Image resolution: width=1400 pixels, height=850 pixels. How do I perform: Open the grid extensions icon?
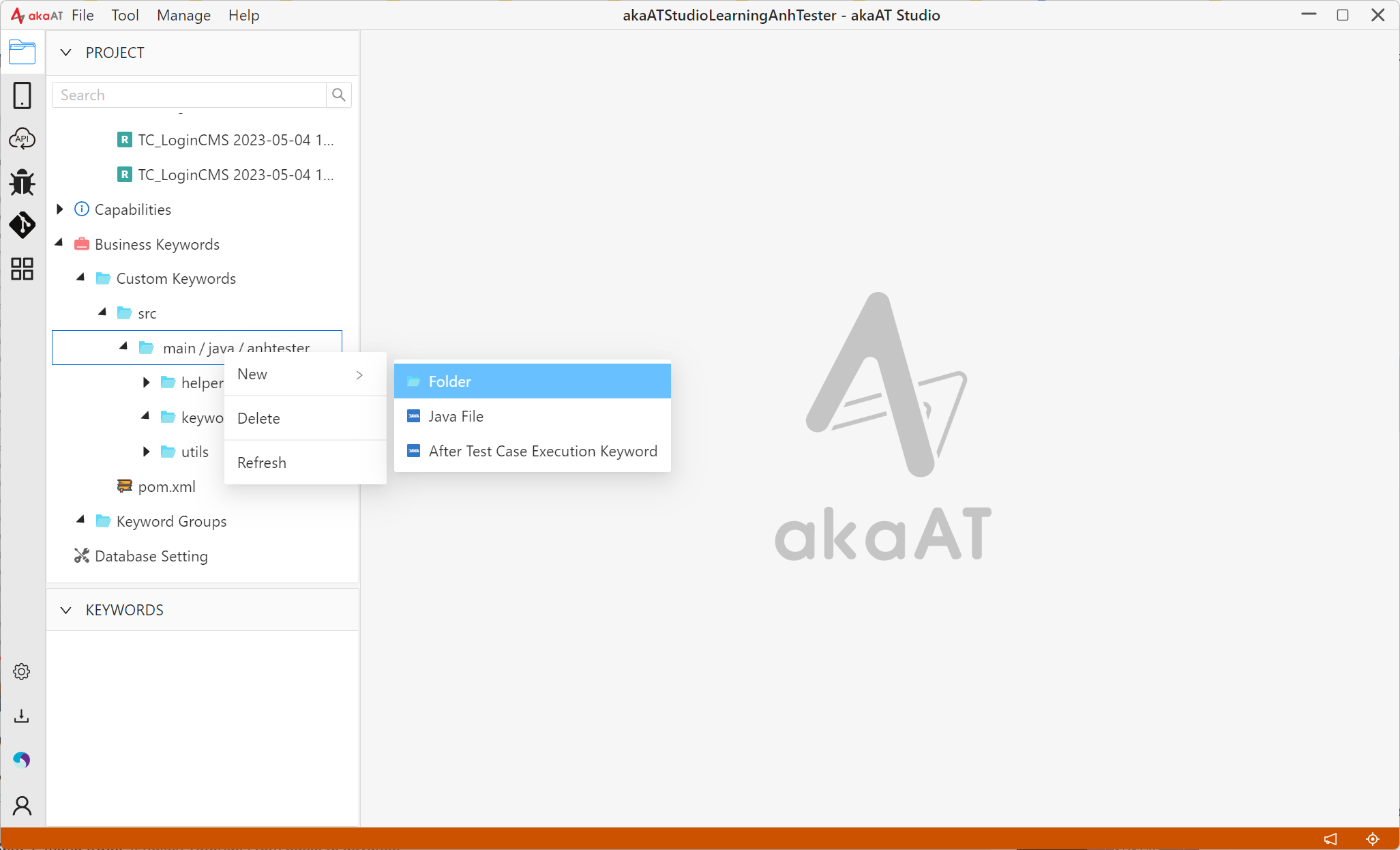[x=23, y=269]
